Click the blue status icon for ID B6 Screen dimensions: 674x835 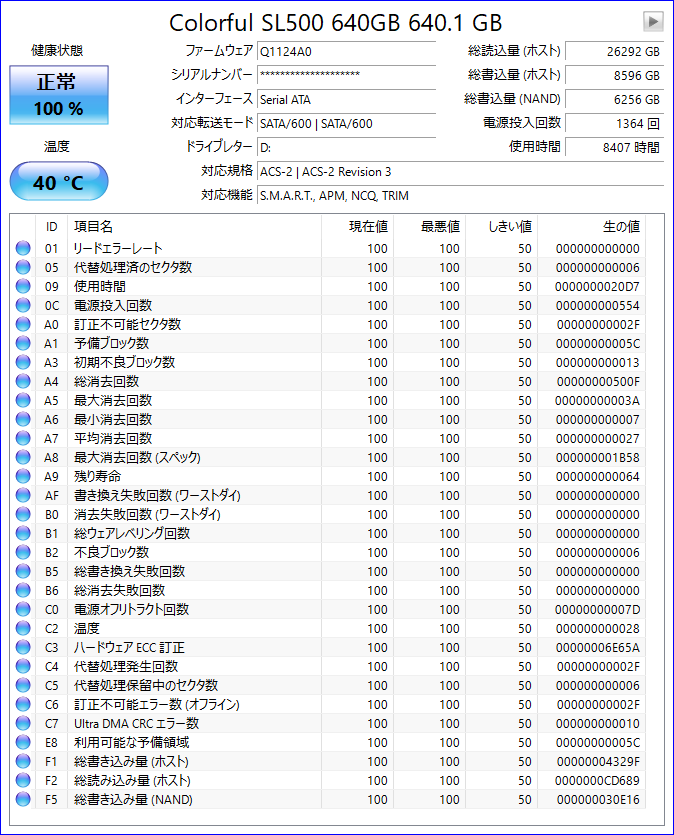[x=23, y=590]
